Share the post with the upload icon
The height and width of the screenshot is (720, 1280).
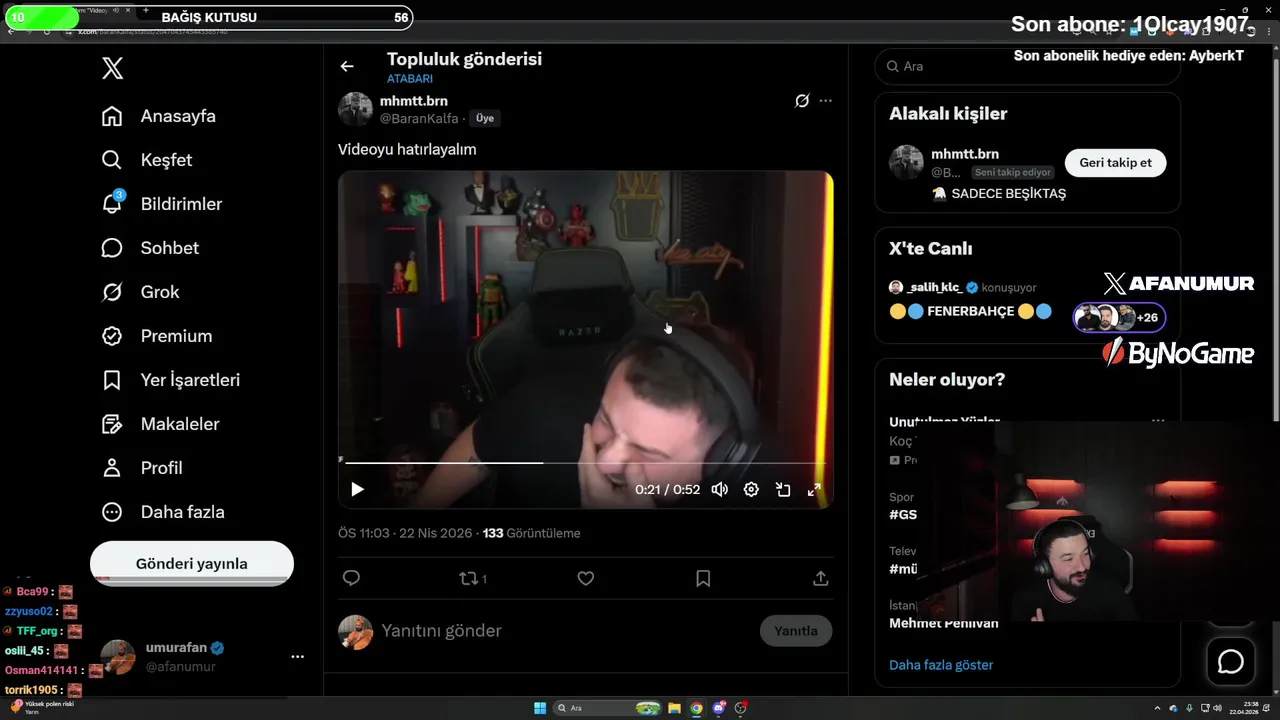point(820,578)
